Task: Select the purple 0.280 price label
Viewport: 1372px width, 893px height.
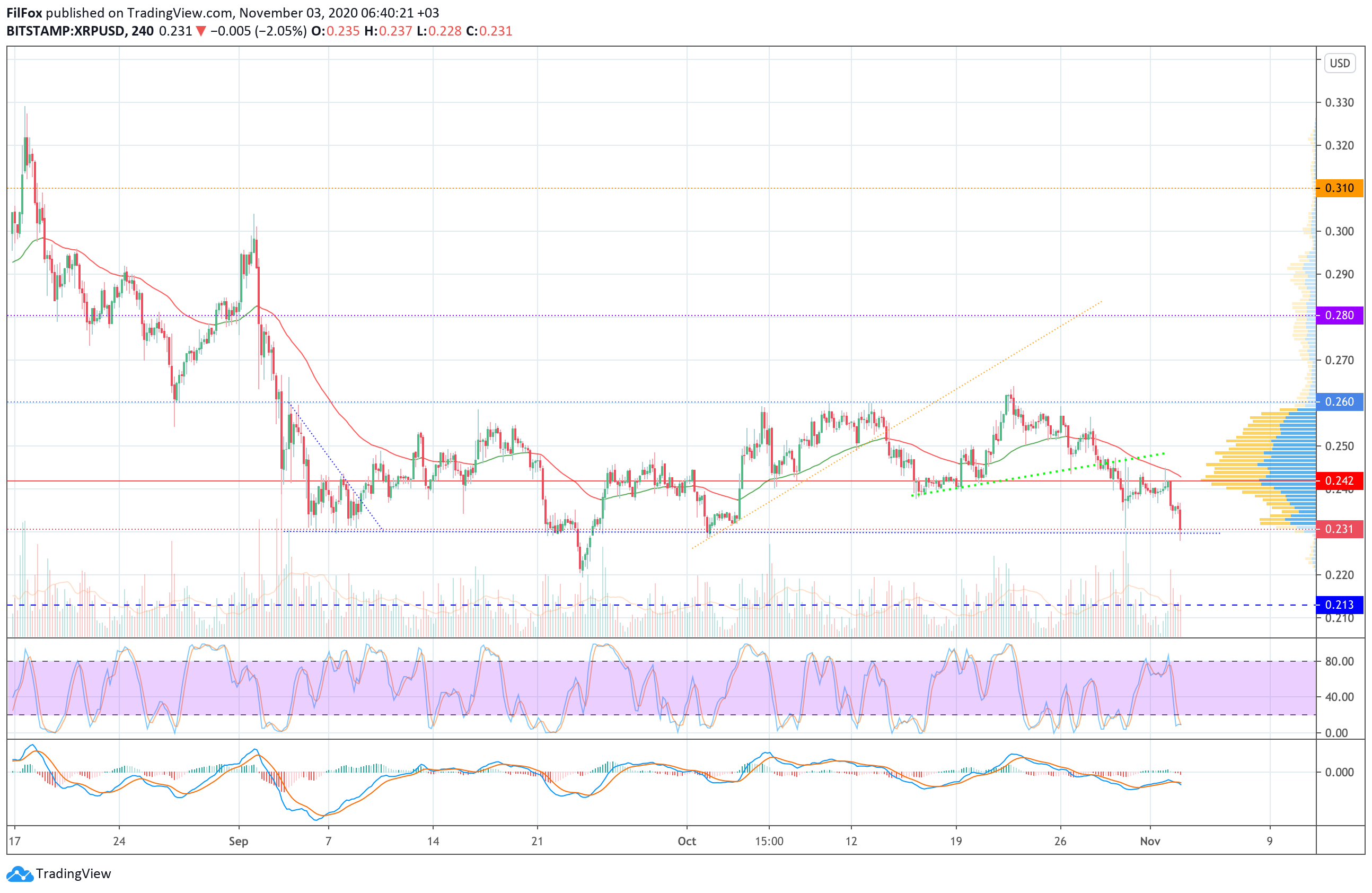Action: (1339, 316)
